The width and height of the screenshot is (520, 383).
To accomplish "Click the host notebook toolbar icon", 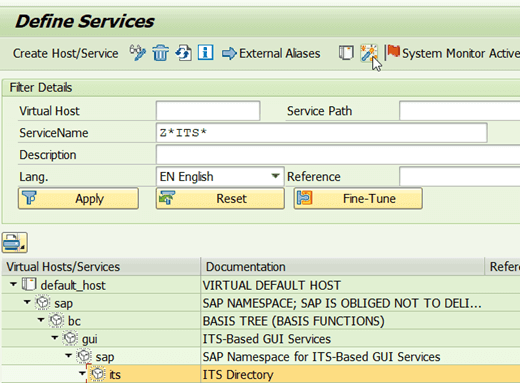I will 346,53.
